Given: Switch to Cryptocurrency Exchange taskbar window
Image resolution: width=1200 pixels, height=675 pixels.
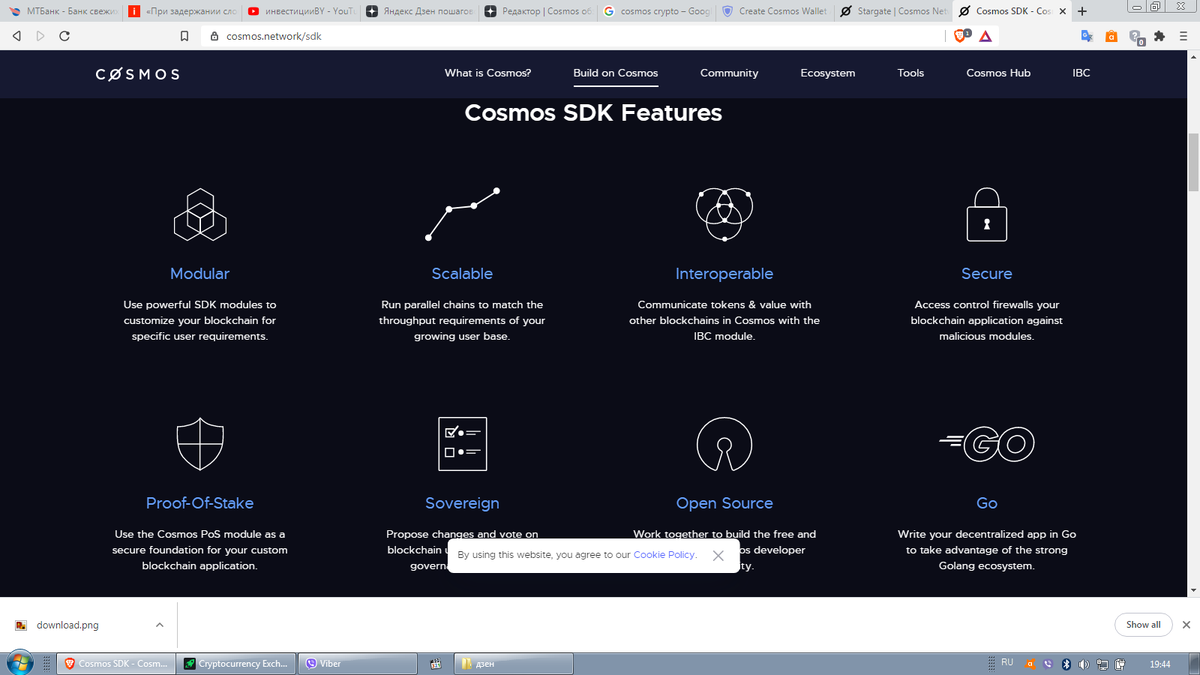Looking at the screenshot, I should pos(238,663).
